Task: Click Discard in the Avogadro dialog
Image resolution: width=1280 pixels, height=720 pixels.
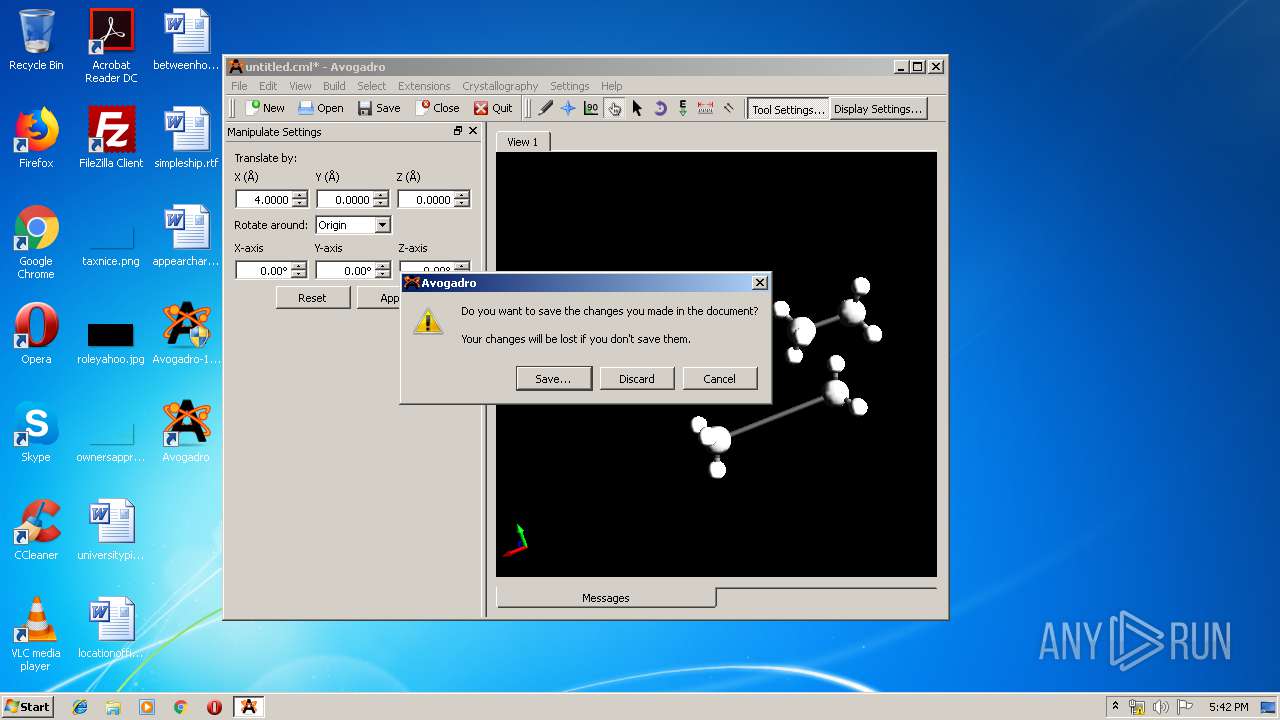Action: [x=637, y=379]
